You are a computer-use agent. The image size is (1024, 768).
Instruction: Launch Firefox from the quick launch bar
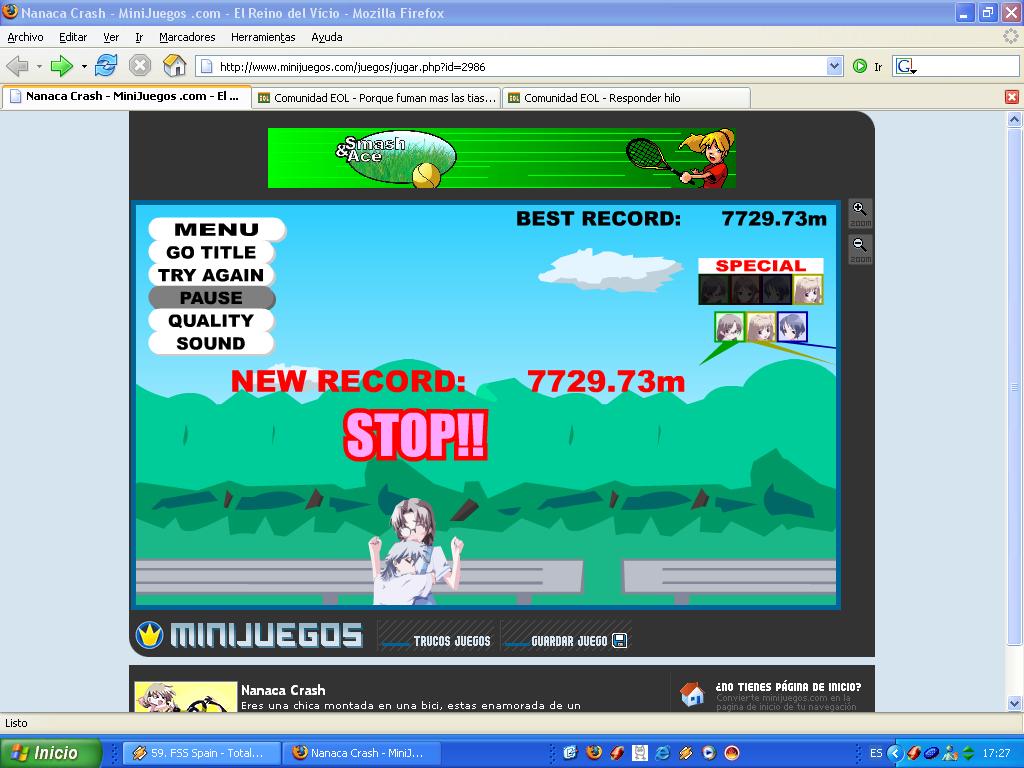click(x=594, y=752)
